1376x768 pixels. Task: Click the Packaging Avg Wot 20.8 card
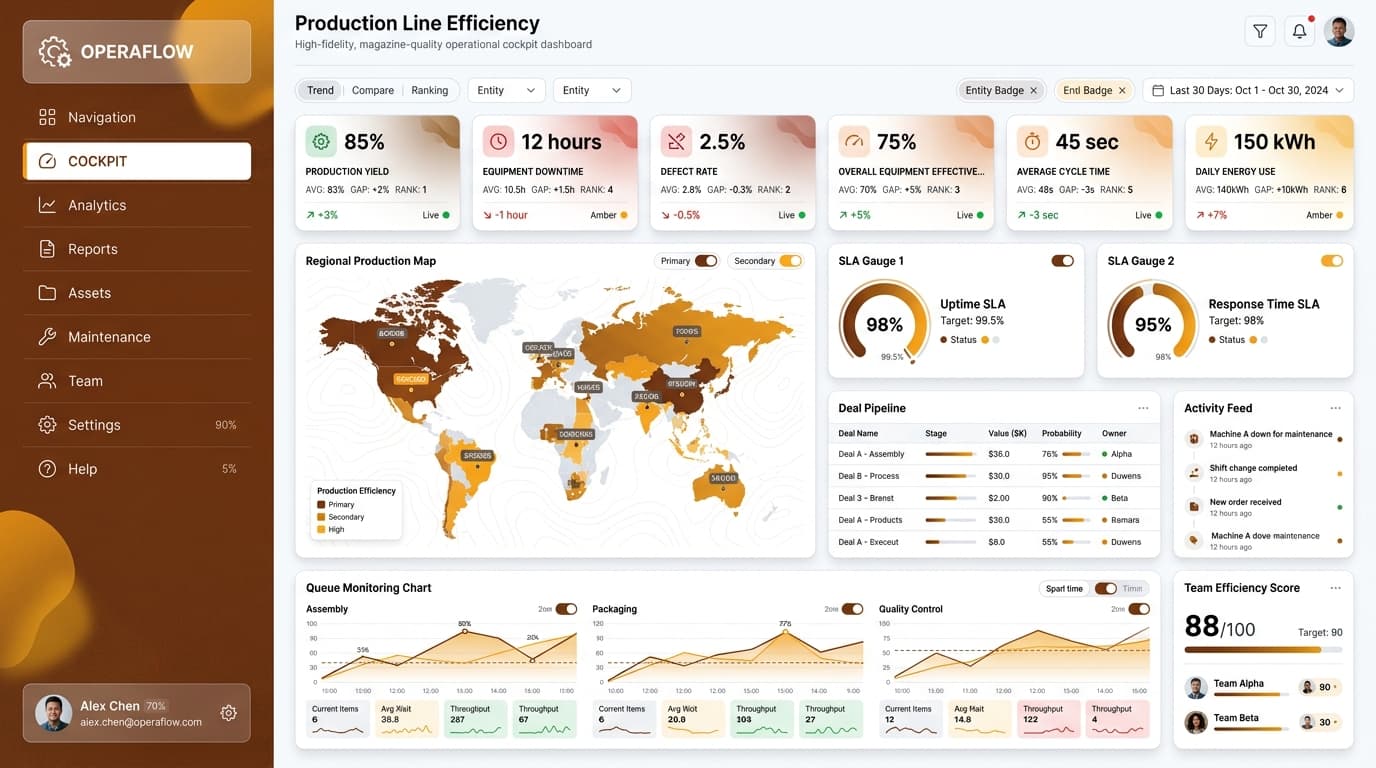[x=693, y=719]
